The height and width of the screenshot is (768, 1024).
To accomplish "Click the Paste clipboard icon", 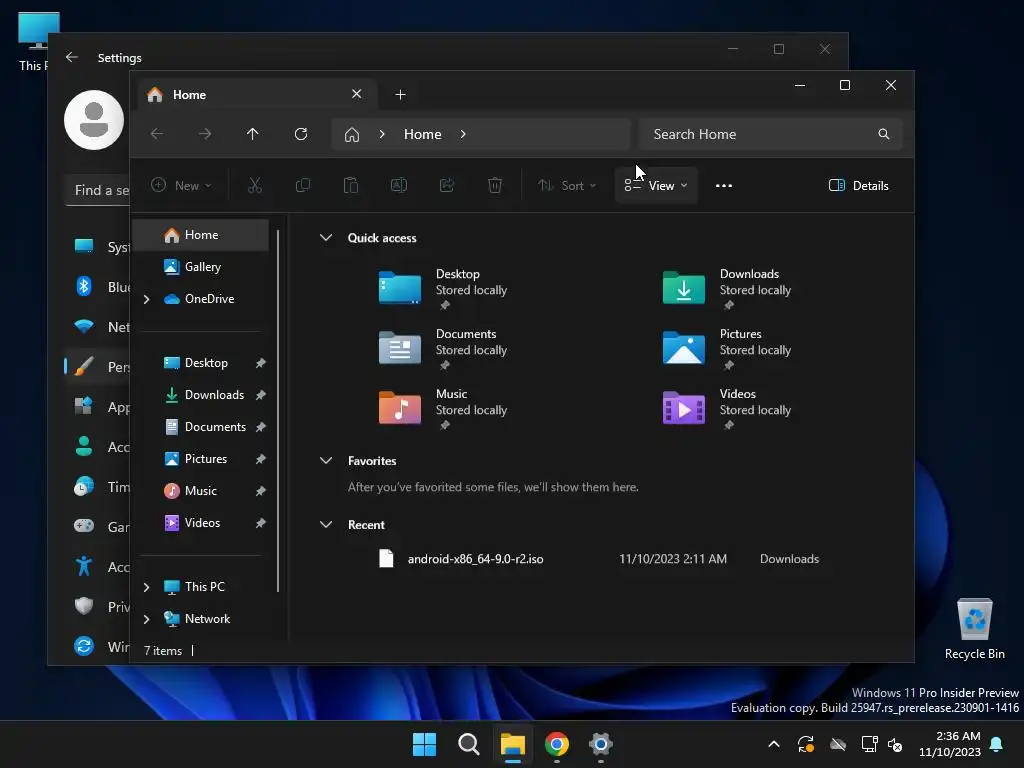I will (x=351, y=185).
